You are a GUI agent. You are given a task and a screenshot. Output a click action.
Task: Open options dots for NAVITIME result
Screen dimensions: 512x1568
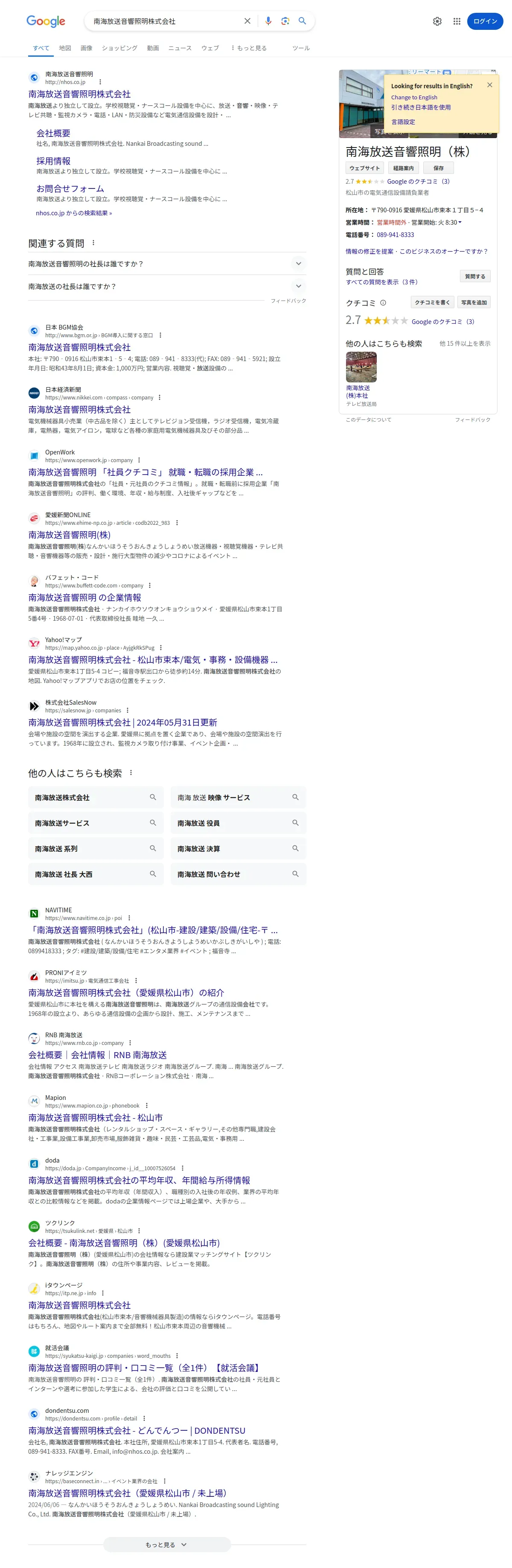(128, 918)
